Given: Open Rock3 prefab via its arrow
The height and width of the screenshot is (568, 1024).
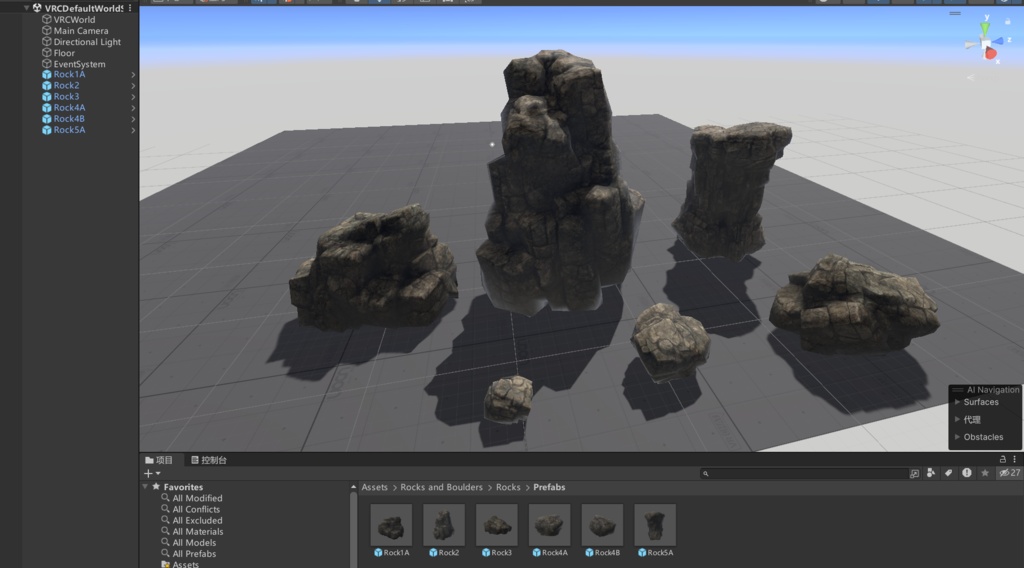Looking at the screenshot, I should pos(133,97).
